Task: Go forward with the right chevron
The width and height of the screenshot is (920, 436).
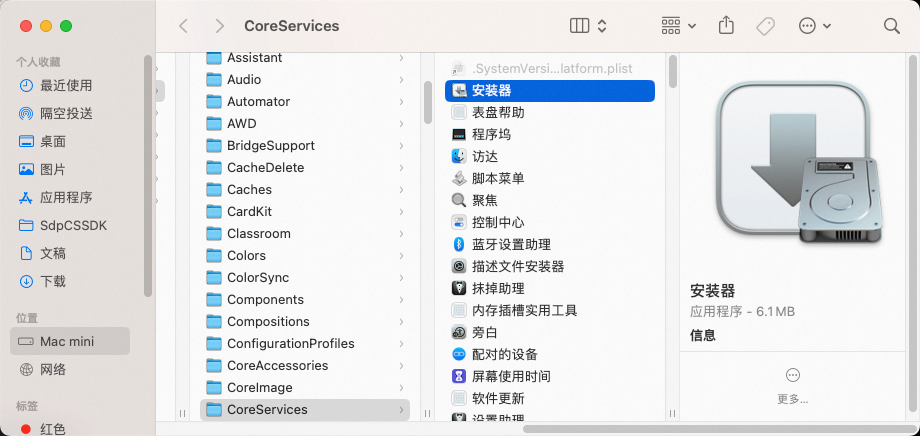Action: coord(219,26)
